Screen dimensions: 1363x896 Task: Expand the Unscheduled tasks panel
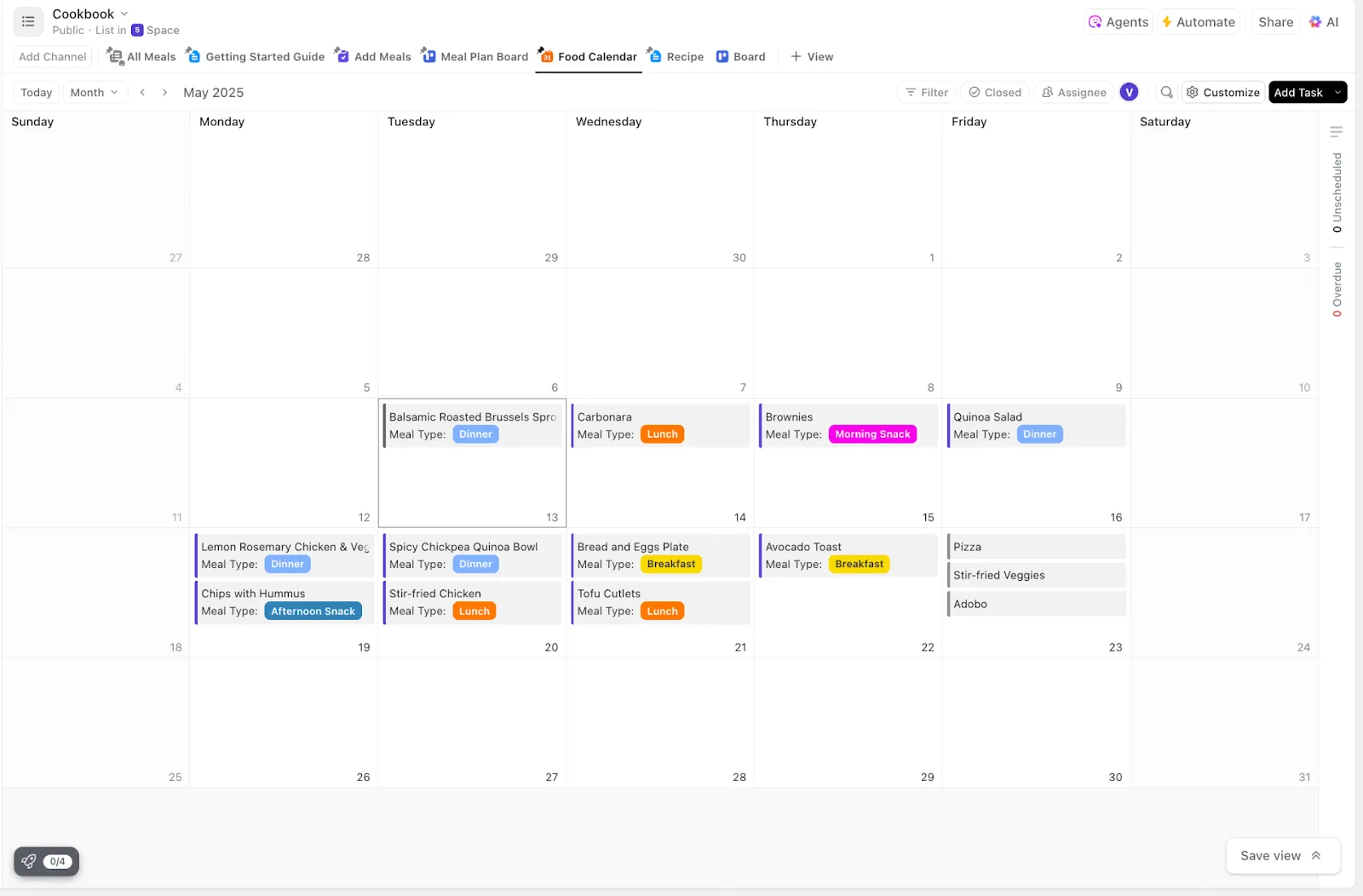(1337, 192)
